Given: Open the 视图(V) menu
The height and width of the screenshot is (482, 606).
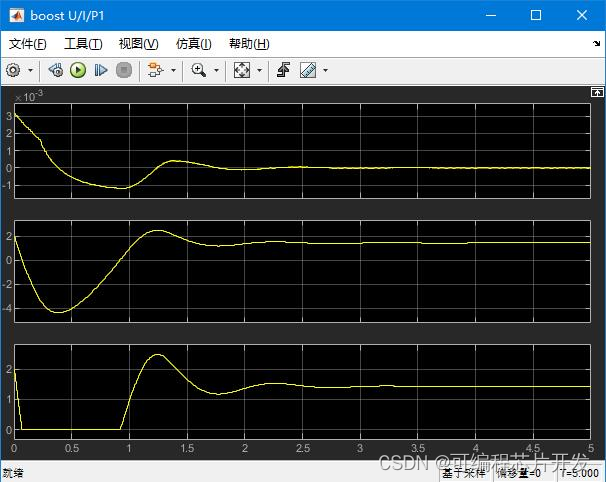Looking at the screenshot, I should tap(139, 44).
